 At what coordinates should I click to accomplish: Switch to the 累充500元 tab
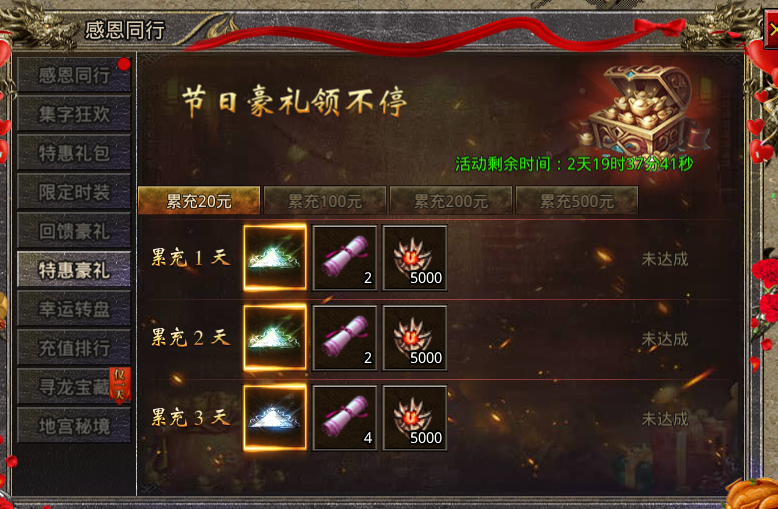(577, 200)
